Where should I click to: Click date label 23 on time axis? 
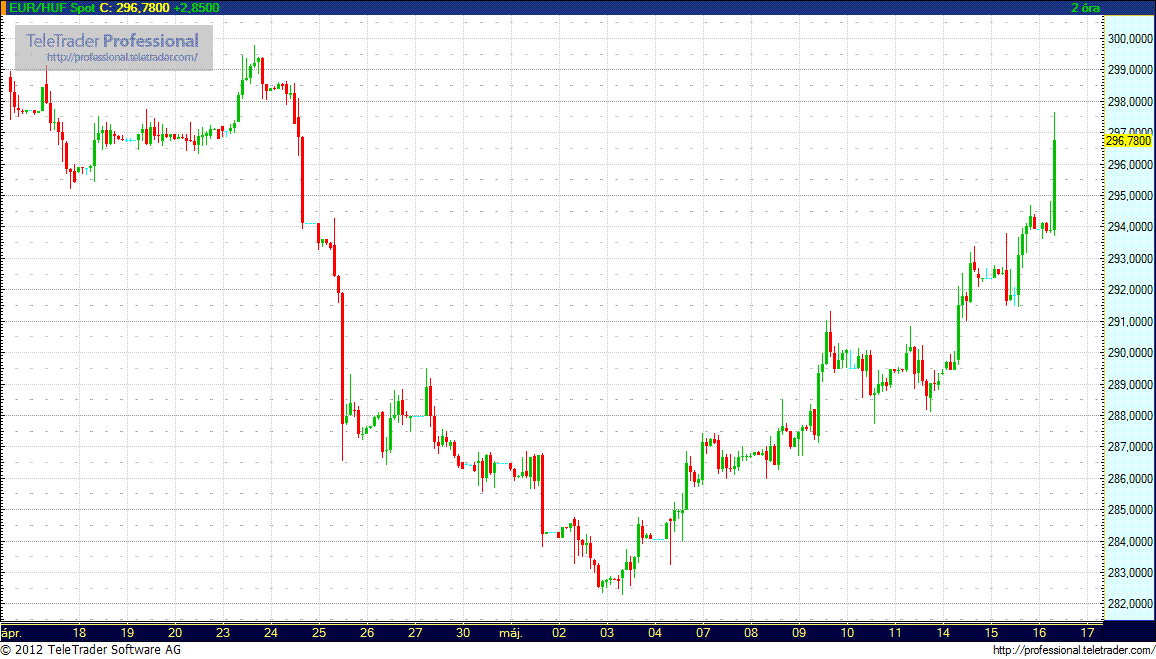223,632
